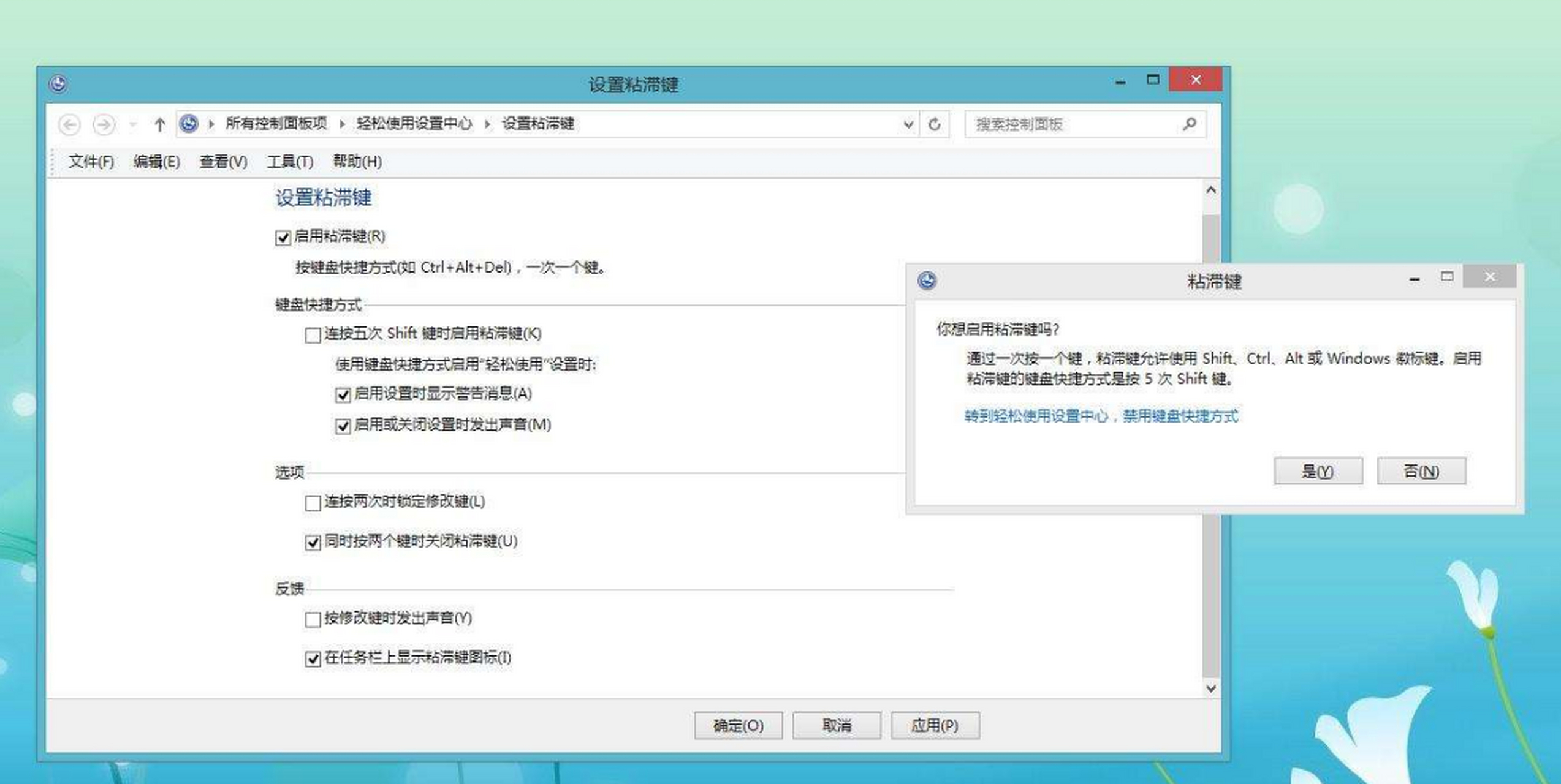Expand breadcrumb arrow after 轻松使用设置中心
Image resolution: width=1561 pixels, height=784 pixels.
click(x=488, y=124)
